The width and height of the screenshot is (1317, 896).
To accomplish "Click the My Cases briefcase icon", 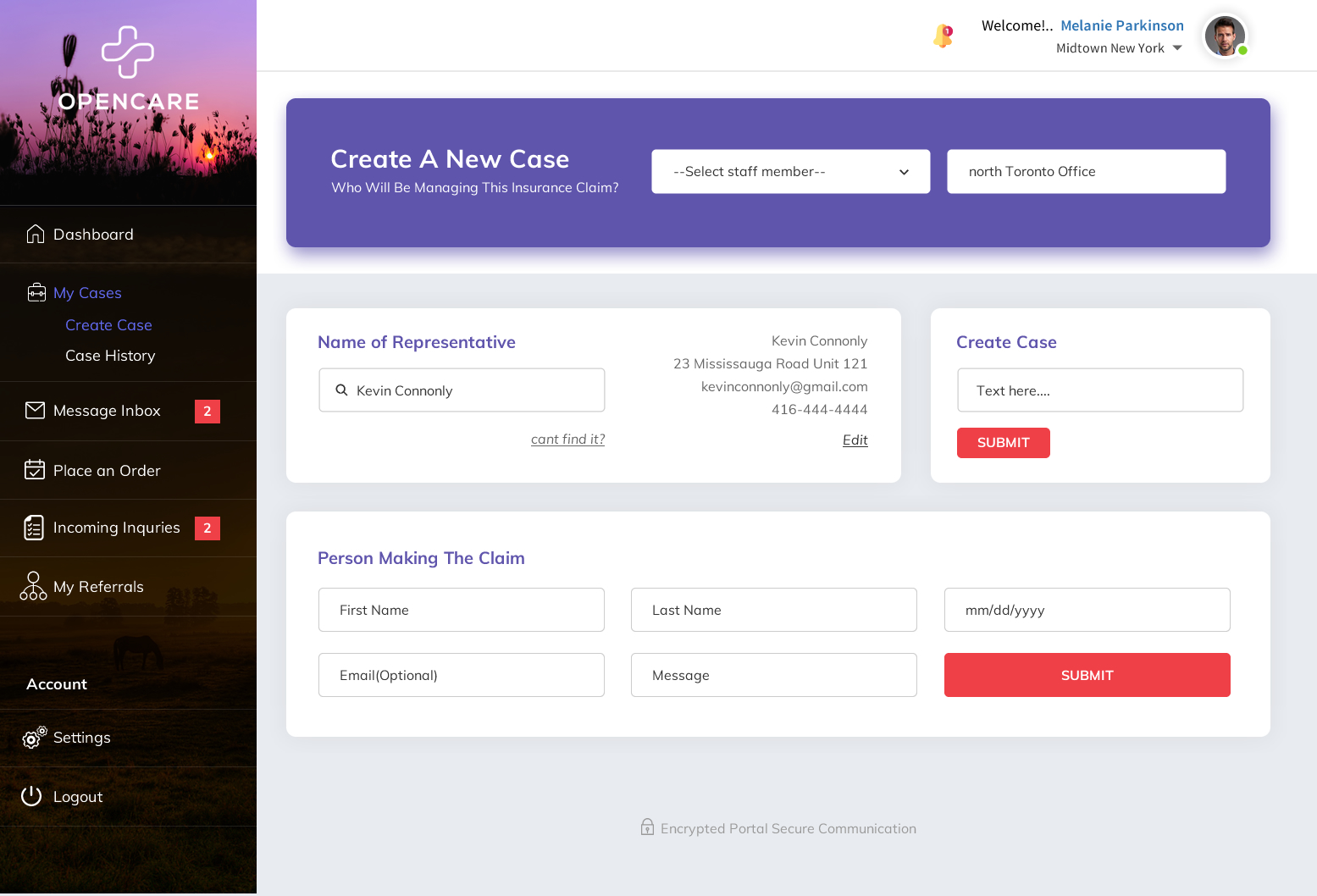I will pyautogui.click(x=36, y=293).
